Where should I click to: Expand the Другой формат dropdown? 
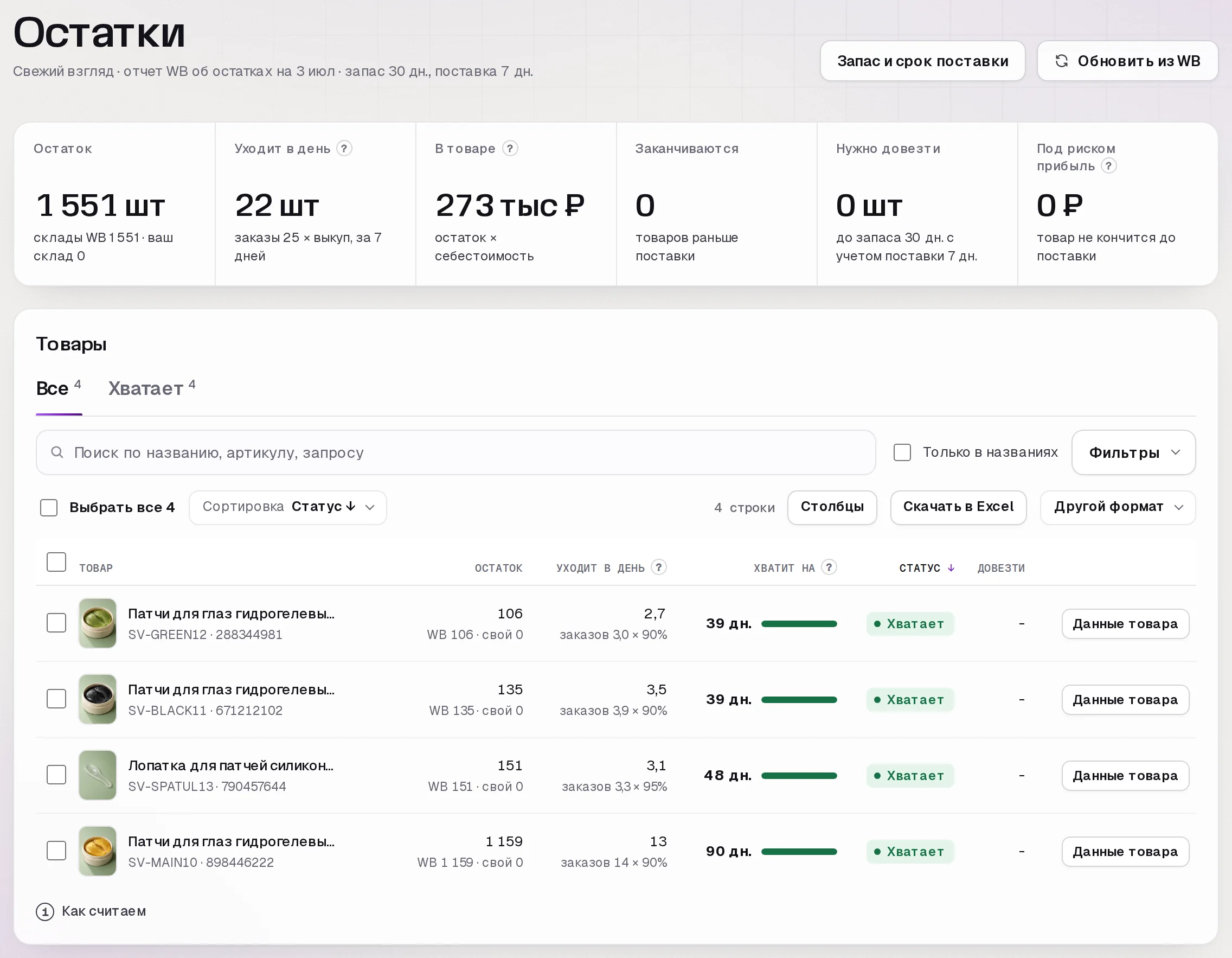point(1118,507)
